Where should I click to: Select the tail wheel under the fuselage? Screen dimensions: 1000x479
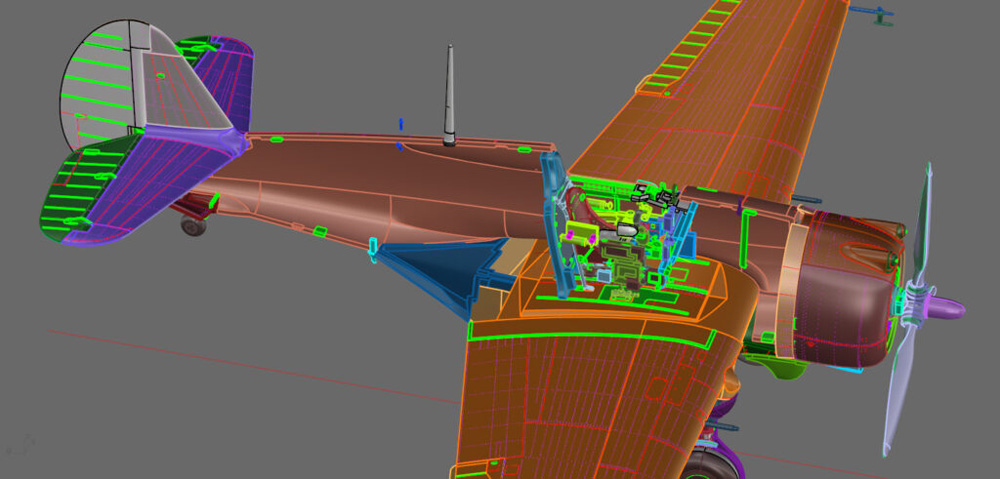pyautogui.click(x=193, y=225)
